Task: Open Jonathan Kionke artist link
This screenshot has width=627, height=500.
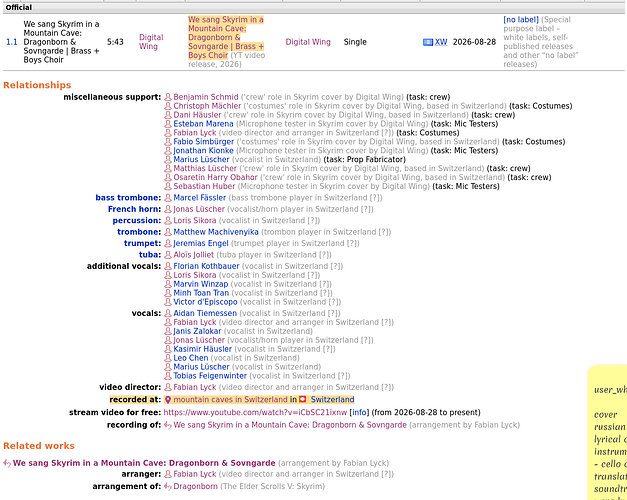Action: pos(203,150)
